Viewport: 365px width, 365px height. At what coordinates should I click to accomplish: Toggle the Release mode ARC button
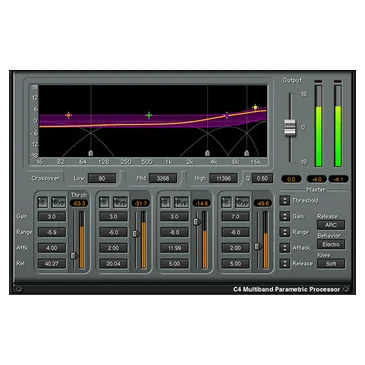coord(331,225)
